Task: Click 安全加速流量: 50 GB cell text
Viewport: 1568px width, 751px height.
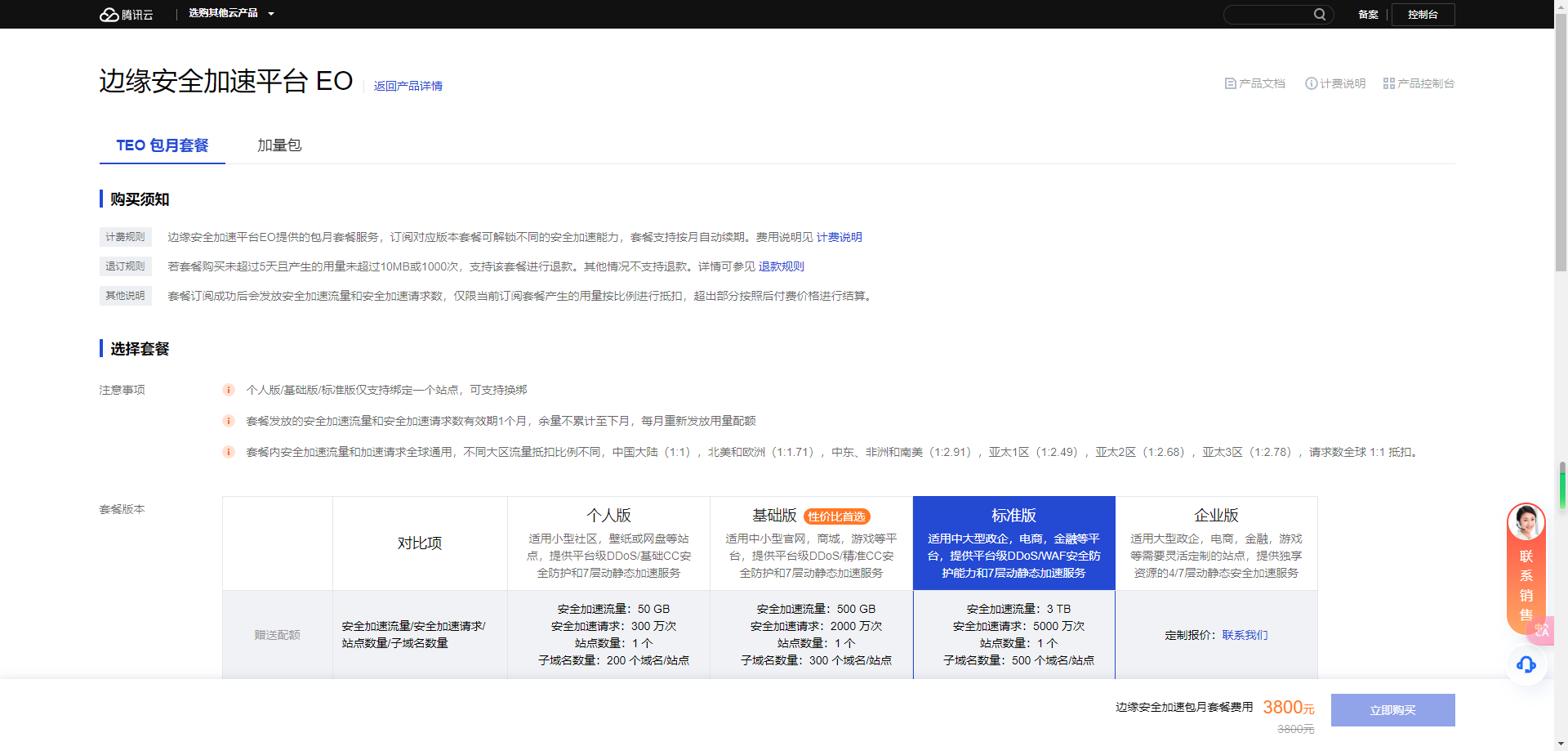Action: pyautogui.click(x=613, y=609)
